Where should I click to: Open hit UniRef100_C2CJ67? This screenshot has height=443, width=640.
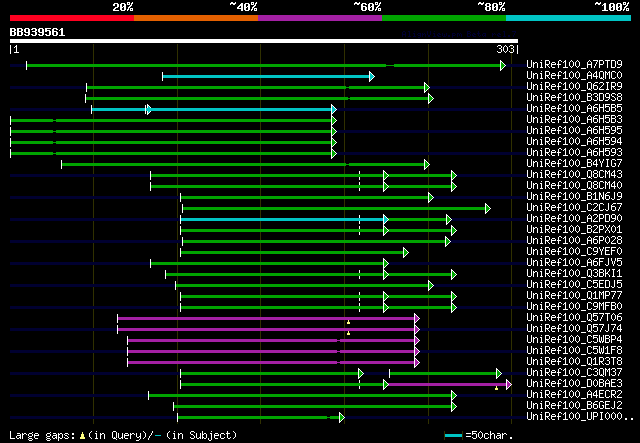[574, 207]
